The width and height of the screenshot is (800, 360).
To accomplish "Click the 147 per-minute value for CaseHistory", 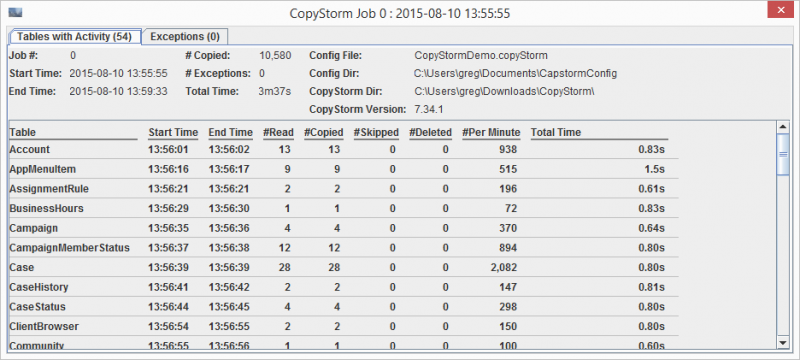I will [x=508, y=287].
